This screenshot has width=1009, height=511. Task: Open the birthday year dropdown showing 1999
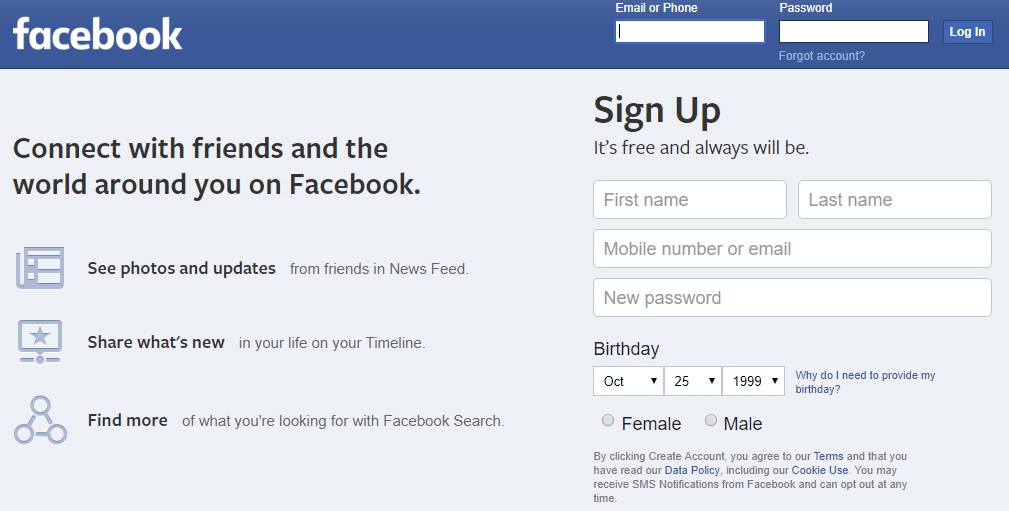click(x=754, y=381)
